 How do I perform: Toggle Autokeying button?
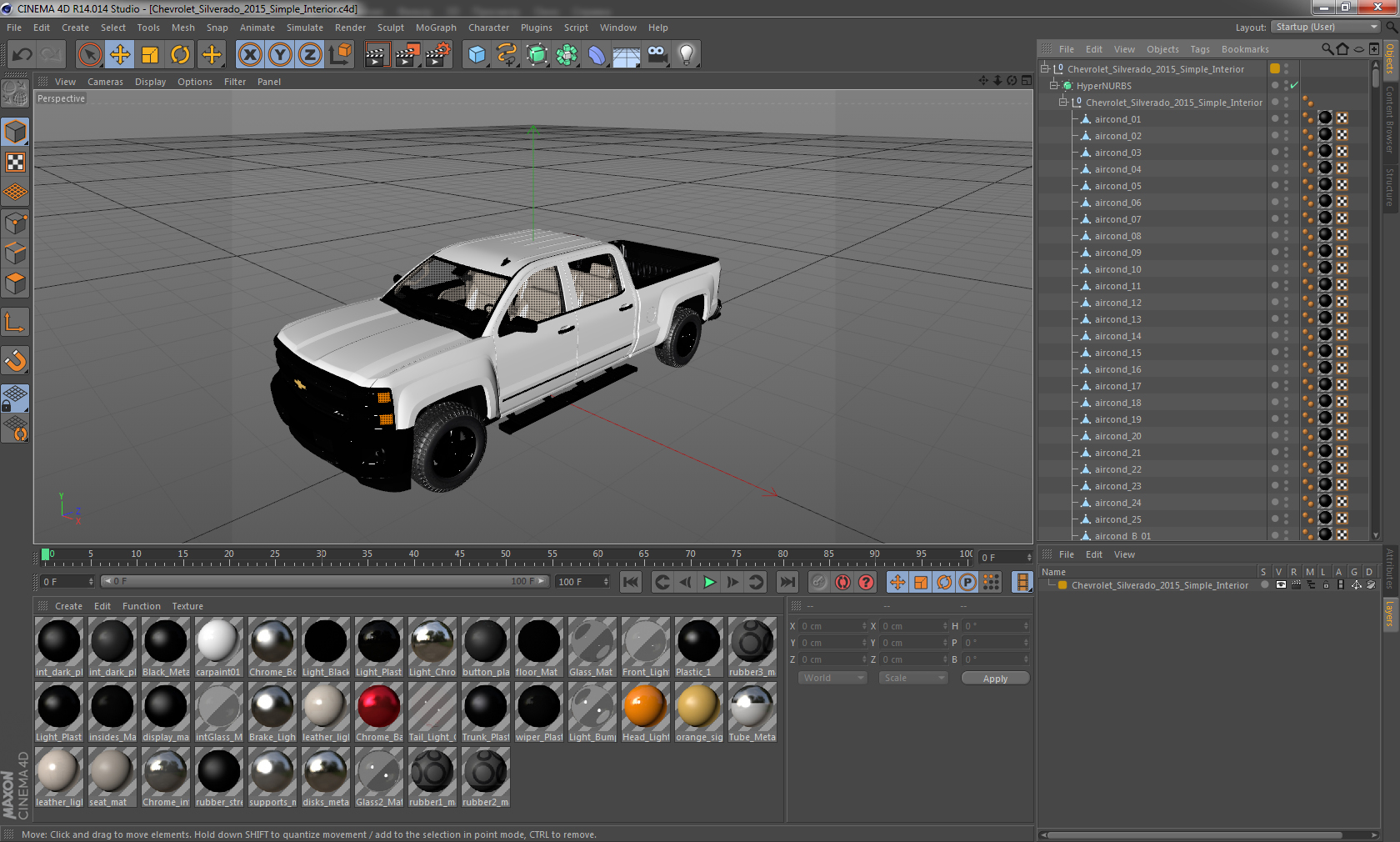[842, 582]
